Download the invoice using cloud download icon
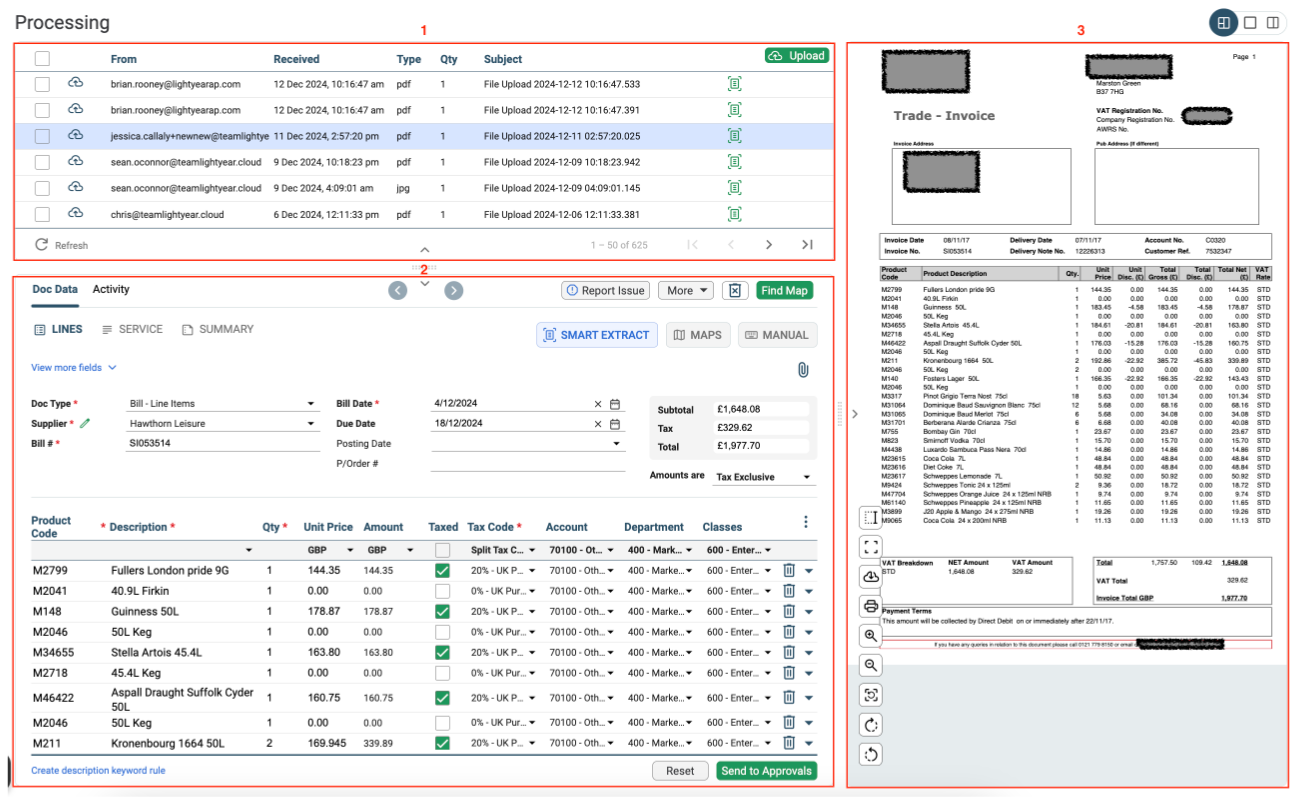The height and width of the screenshot is (804, 1298). pyautogui.click(x=871, y=576)
